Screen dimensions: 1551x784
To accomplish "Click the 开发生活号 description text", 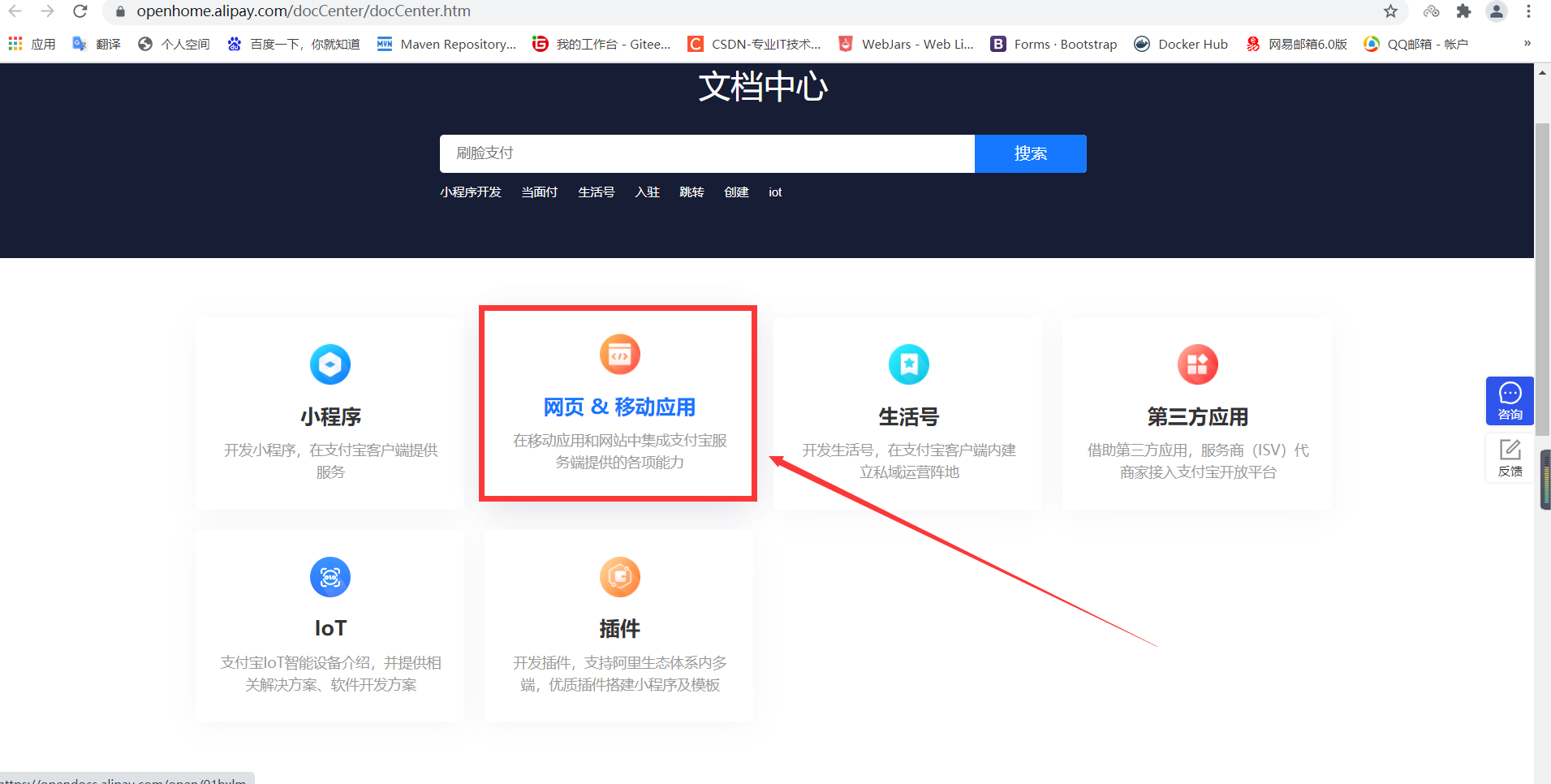I will click(909, 461).
